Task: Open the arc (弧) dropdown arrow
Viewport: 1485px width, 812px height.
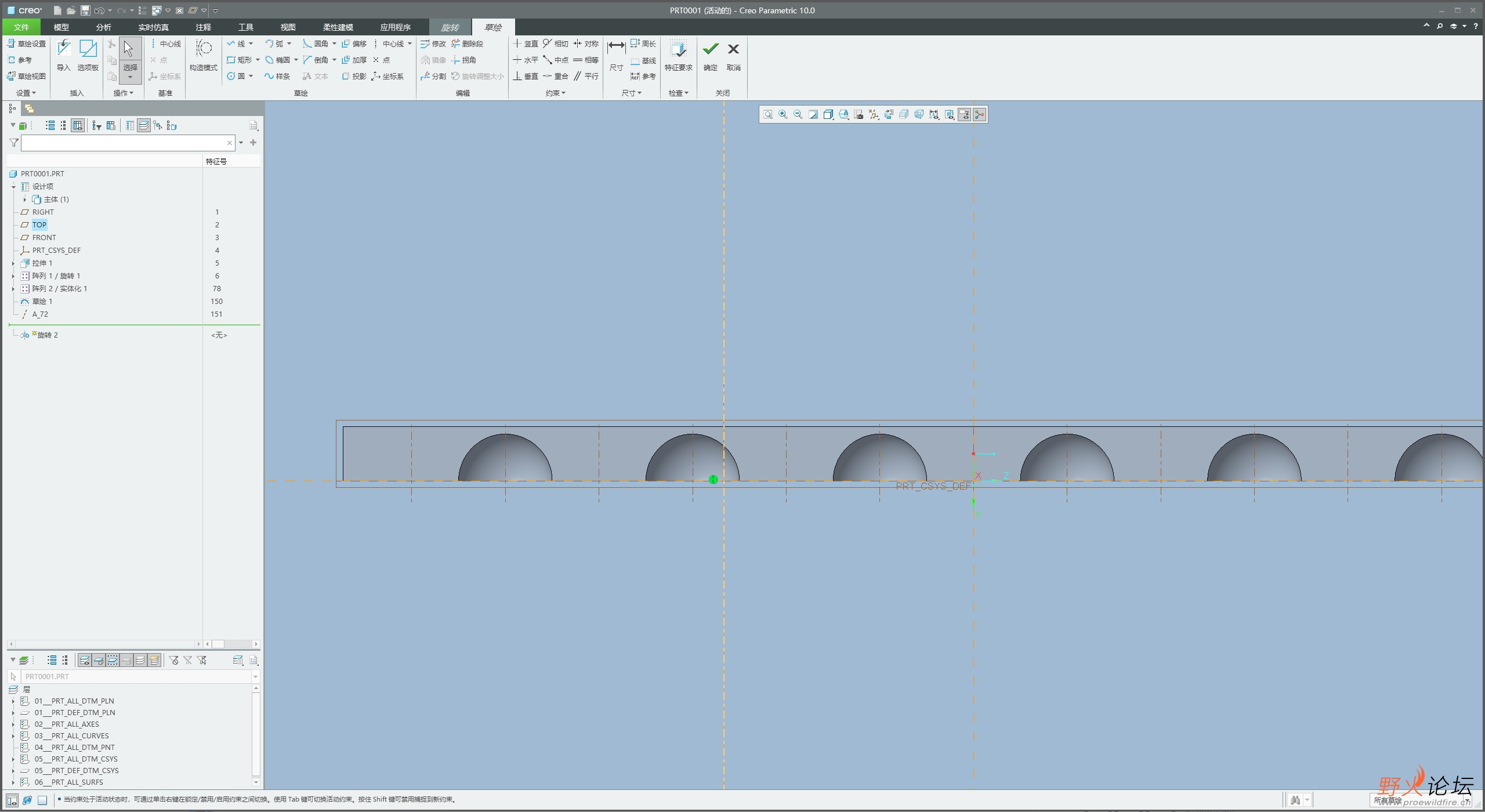Action: pos(289,43)
